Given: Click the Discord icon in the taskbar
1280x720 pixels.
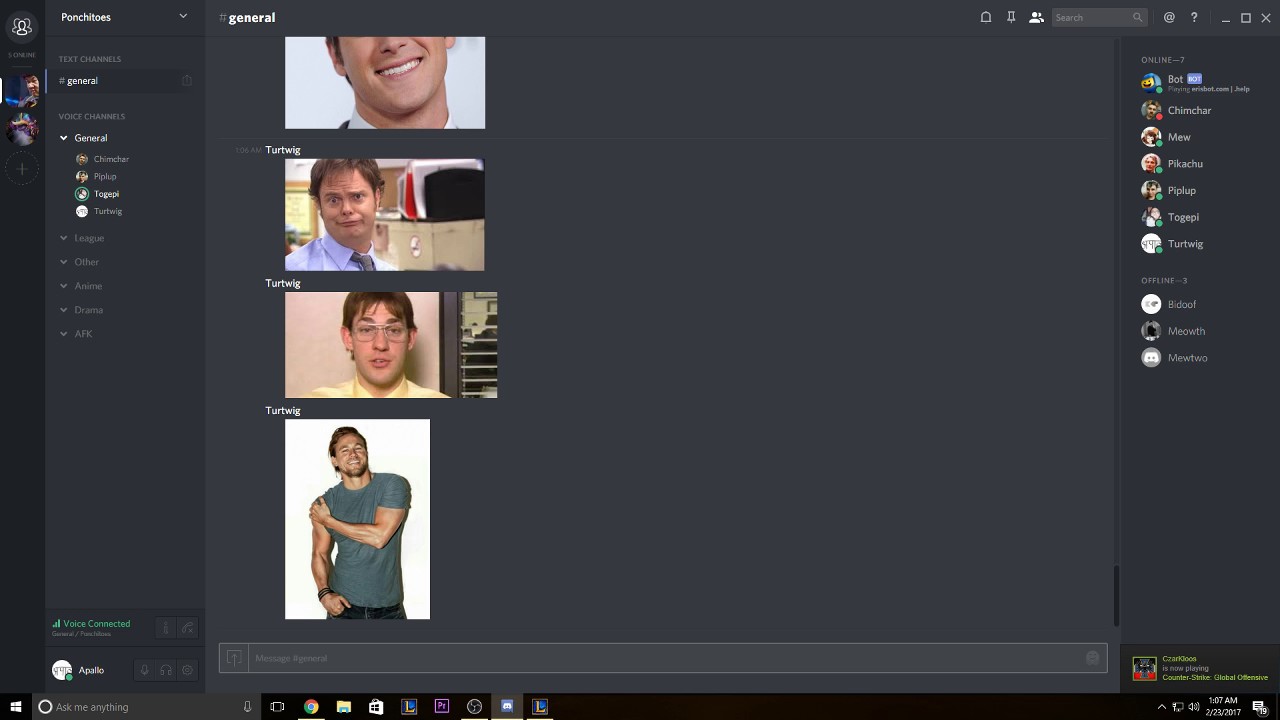Looking at the screenshot, I should [x=507, y=707].
